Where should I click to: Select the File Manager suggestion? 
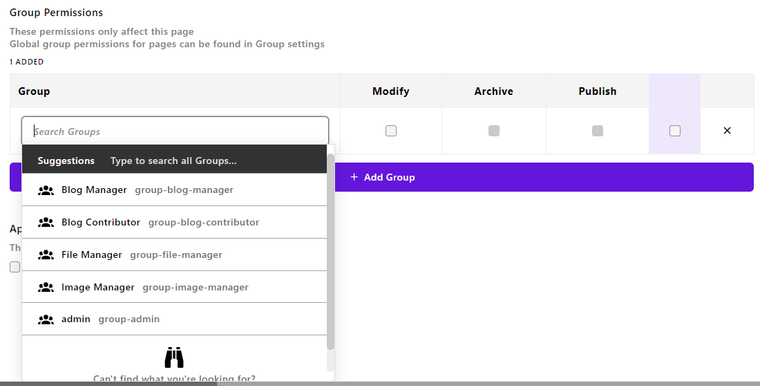(174, 255)
